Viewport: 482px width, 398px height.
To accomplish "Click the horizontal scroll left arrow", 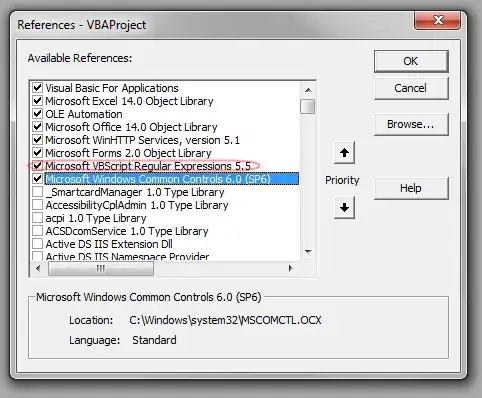I will (x=38, y=268).
